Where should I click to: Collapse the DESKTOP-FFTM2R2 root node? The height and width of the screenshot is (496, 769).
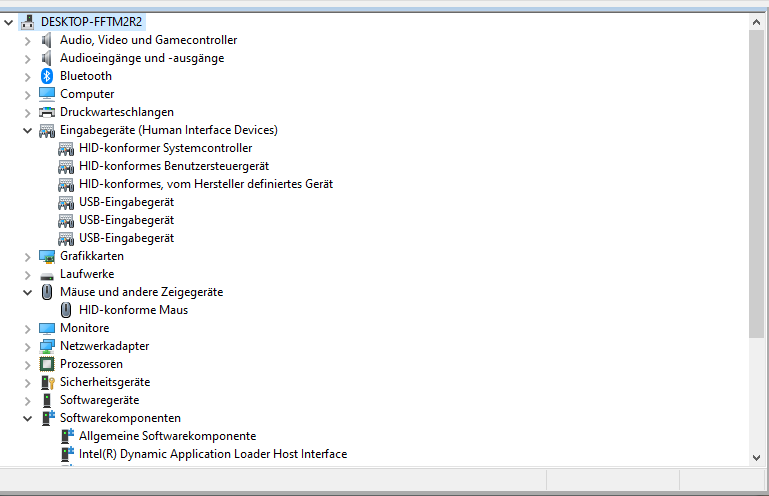[x=9, y=22]
